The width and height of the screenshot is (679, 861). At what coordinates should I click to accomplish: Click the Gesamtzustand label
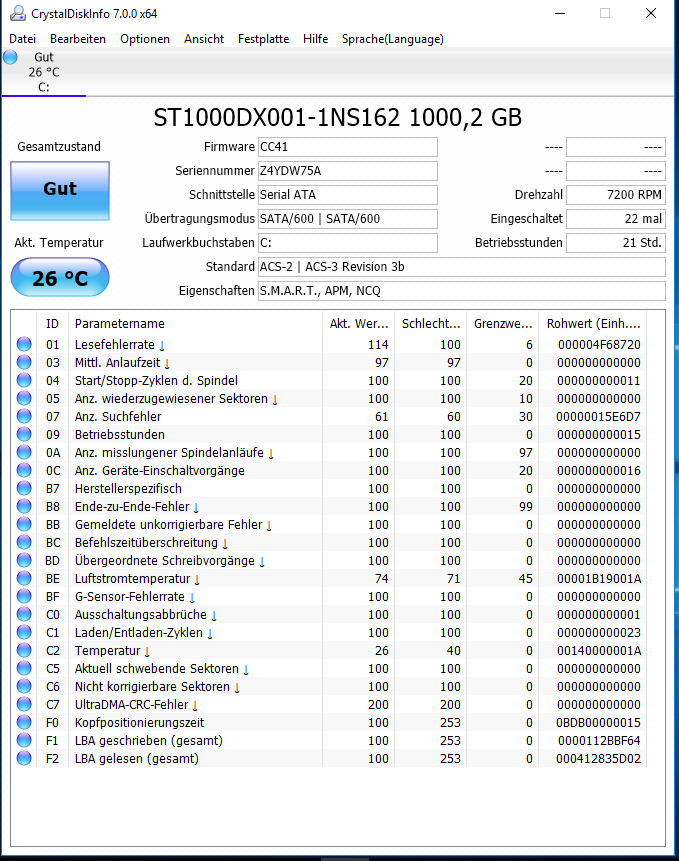coord(59,147)
